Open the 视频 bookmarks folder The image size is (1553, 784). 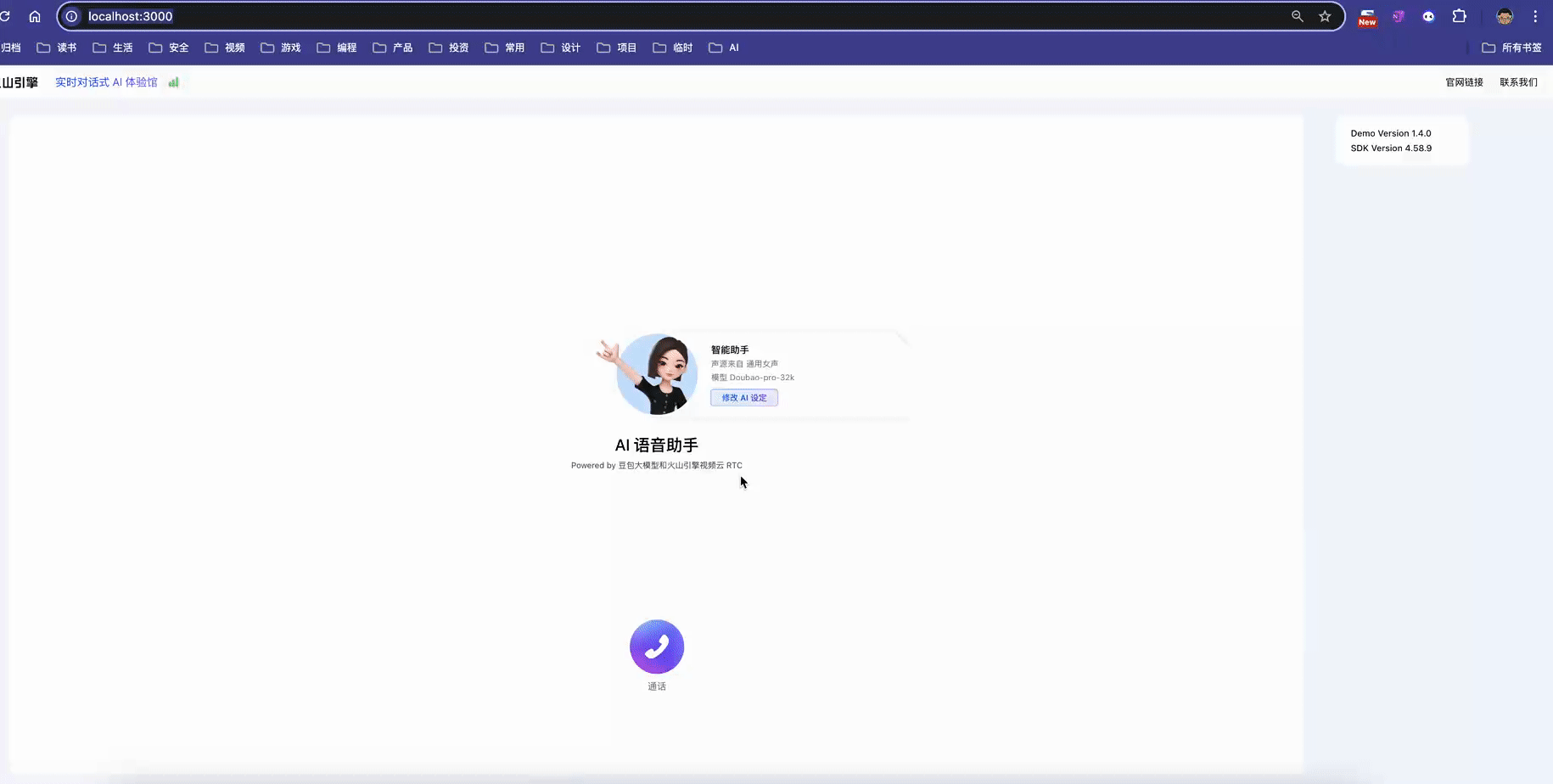225,48
